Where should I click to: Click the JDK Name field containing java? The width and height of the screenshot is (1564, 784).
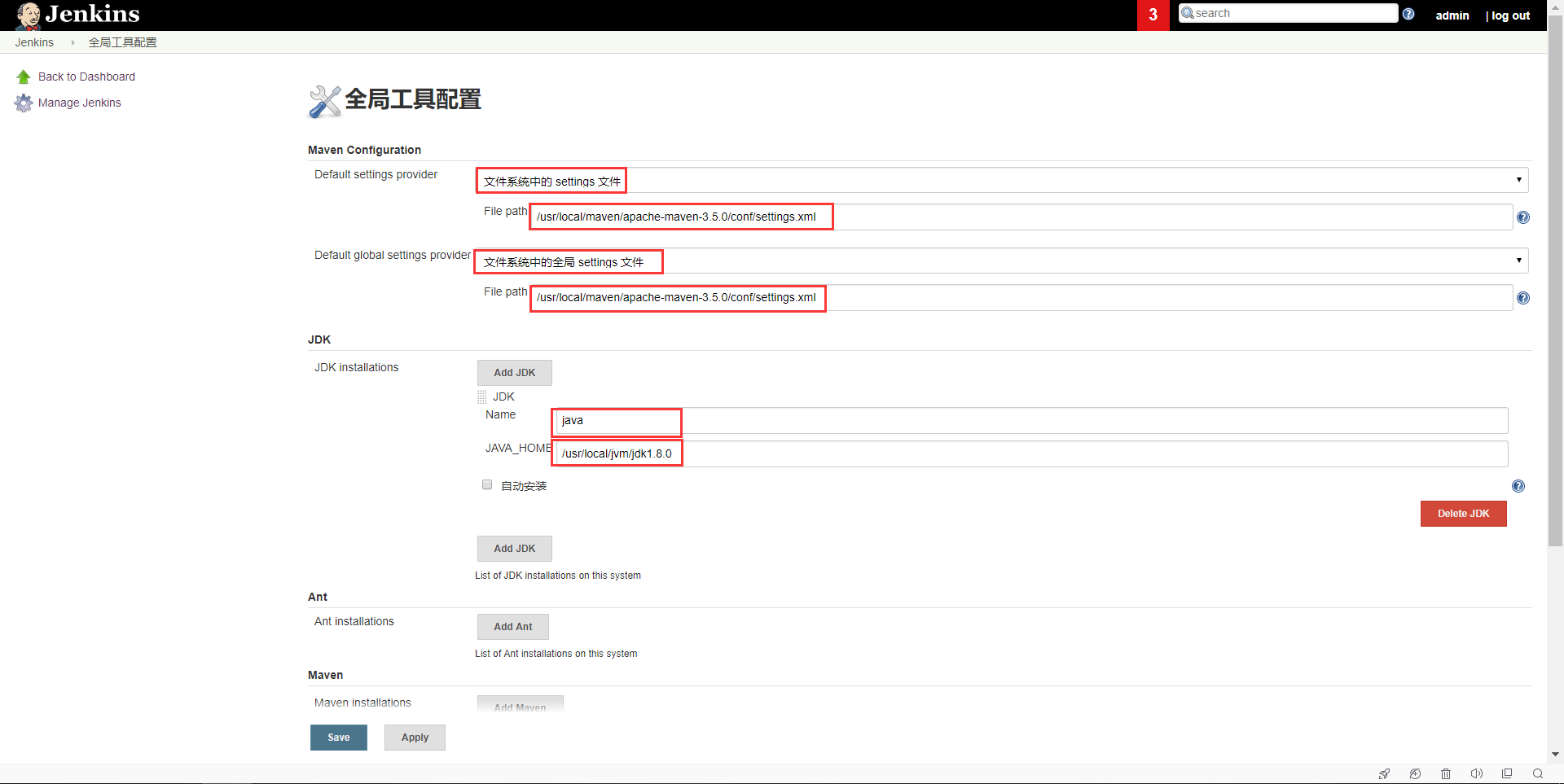[x=1030, y=421]
